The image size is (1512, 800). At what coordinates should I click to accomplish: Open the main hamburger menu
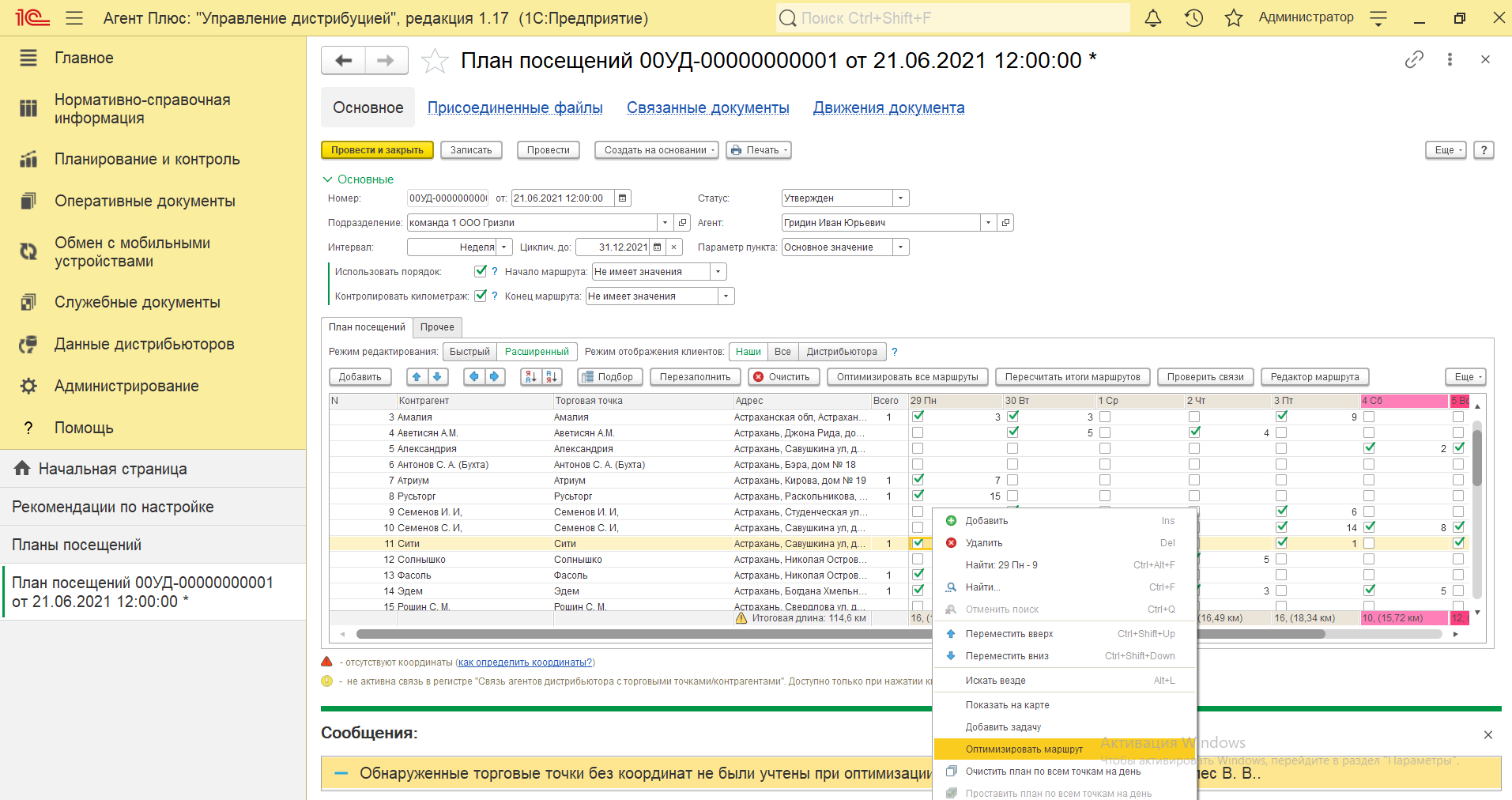click(74, 17)
